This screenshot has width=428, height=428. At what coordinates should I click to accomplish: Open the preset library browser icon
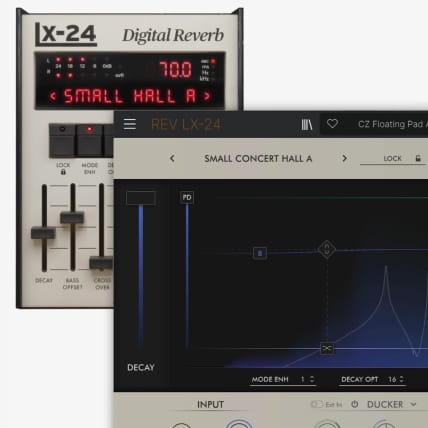[307, 124]
